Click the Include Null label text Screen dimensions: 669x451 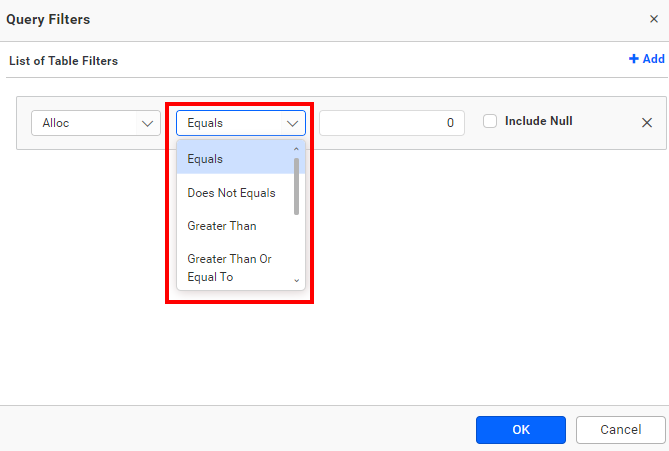click(x=538, y=121)
